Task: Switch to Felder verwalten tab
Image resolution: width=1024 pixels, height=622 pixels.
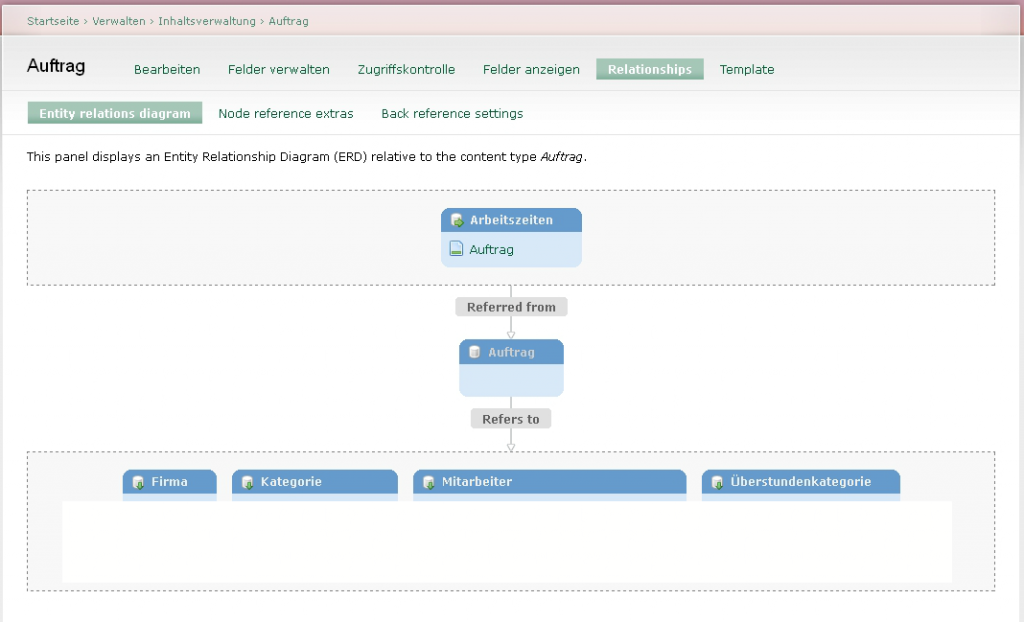Action: pos(278,69)
